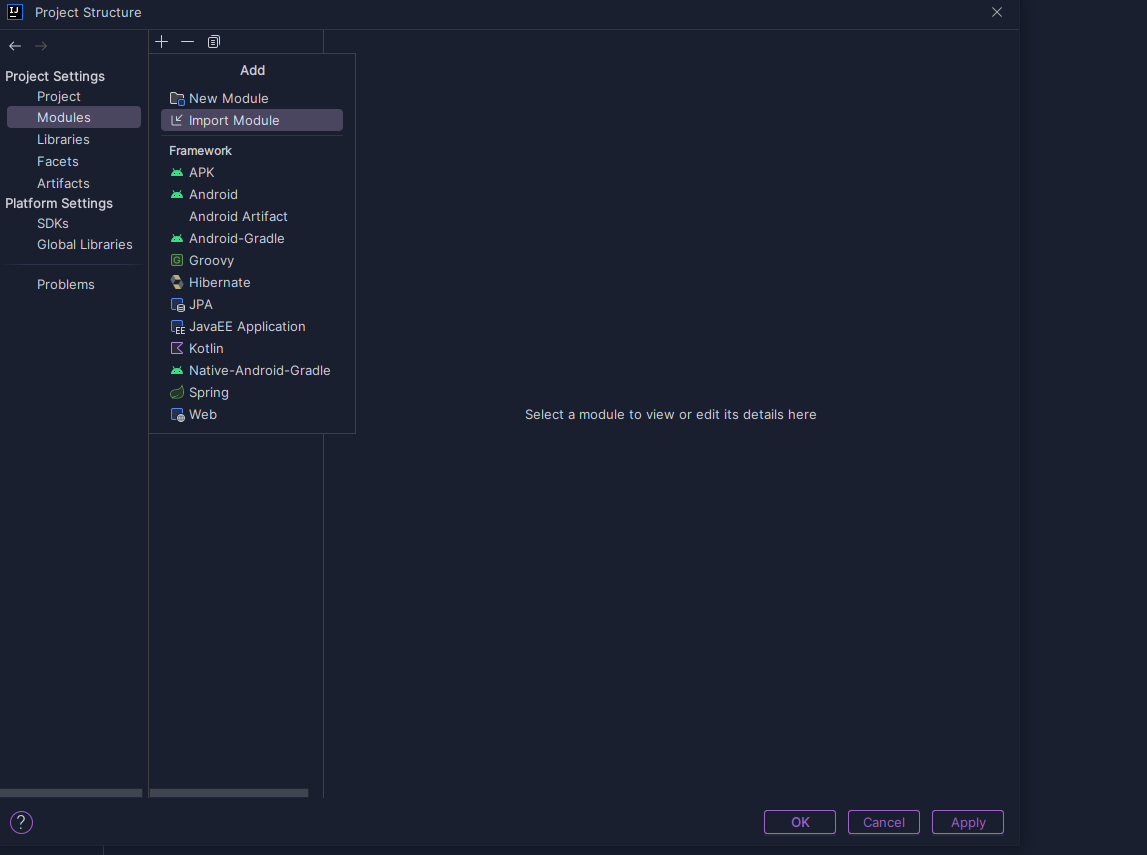Go forward with the right arrow icon
The height and width of the screenshot is (855, 1147).
[x=41, y=46]
